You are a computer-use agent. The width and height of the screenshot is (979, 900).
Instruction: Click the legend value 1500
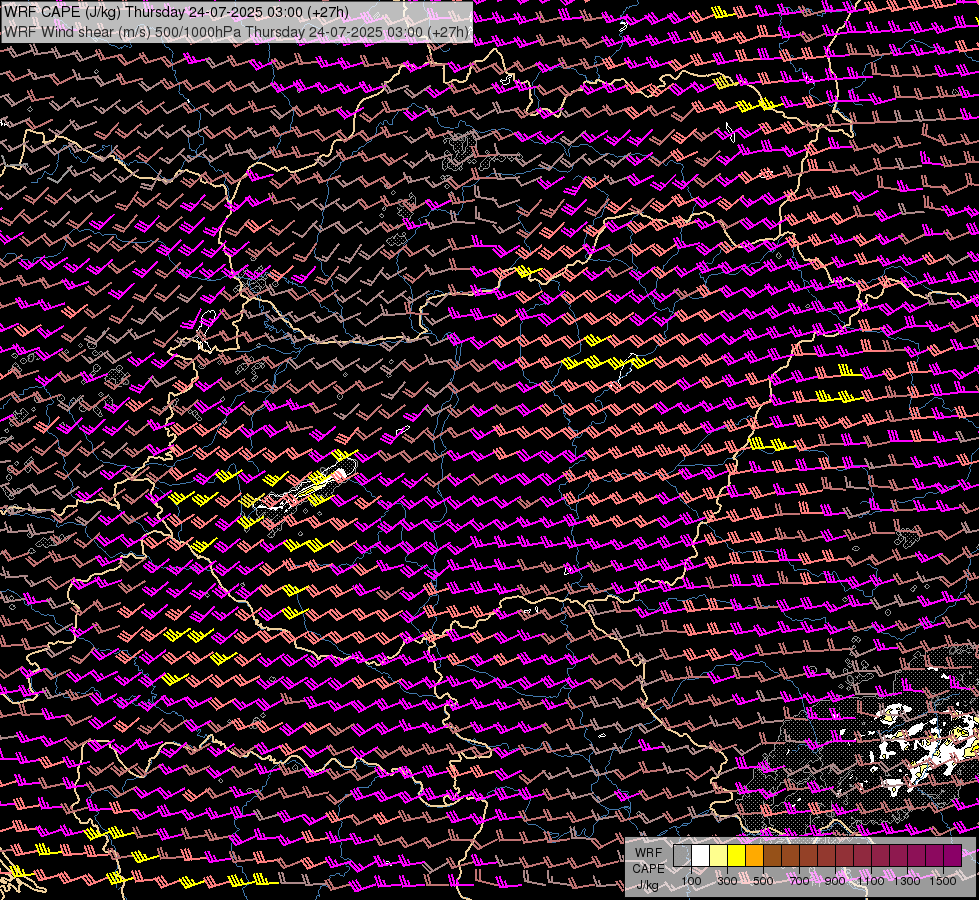point(943,881)
